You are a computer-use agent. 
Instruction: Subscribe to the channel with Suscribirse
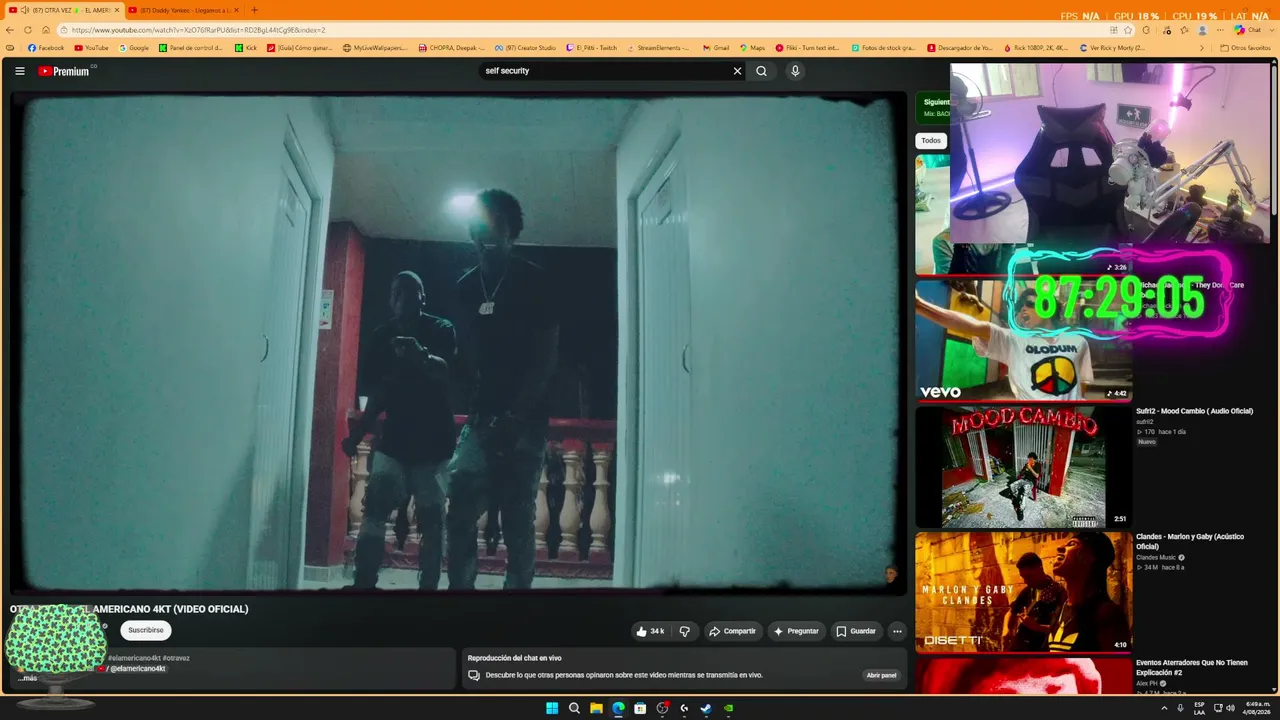pos(146,630)
